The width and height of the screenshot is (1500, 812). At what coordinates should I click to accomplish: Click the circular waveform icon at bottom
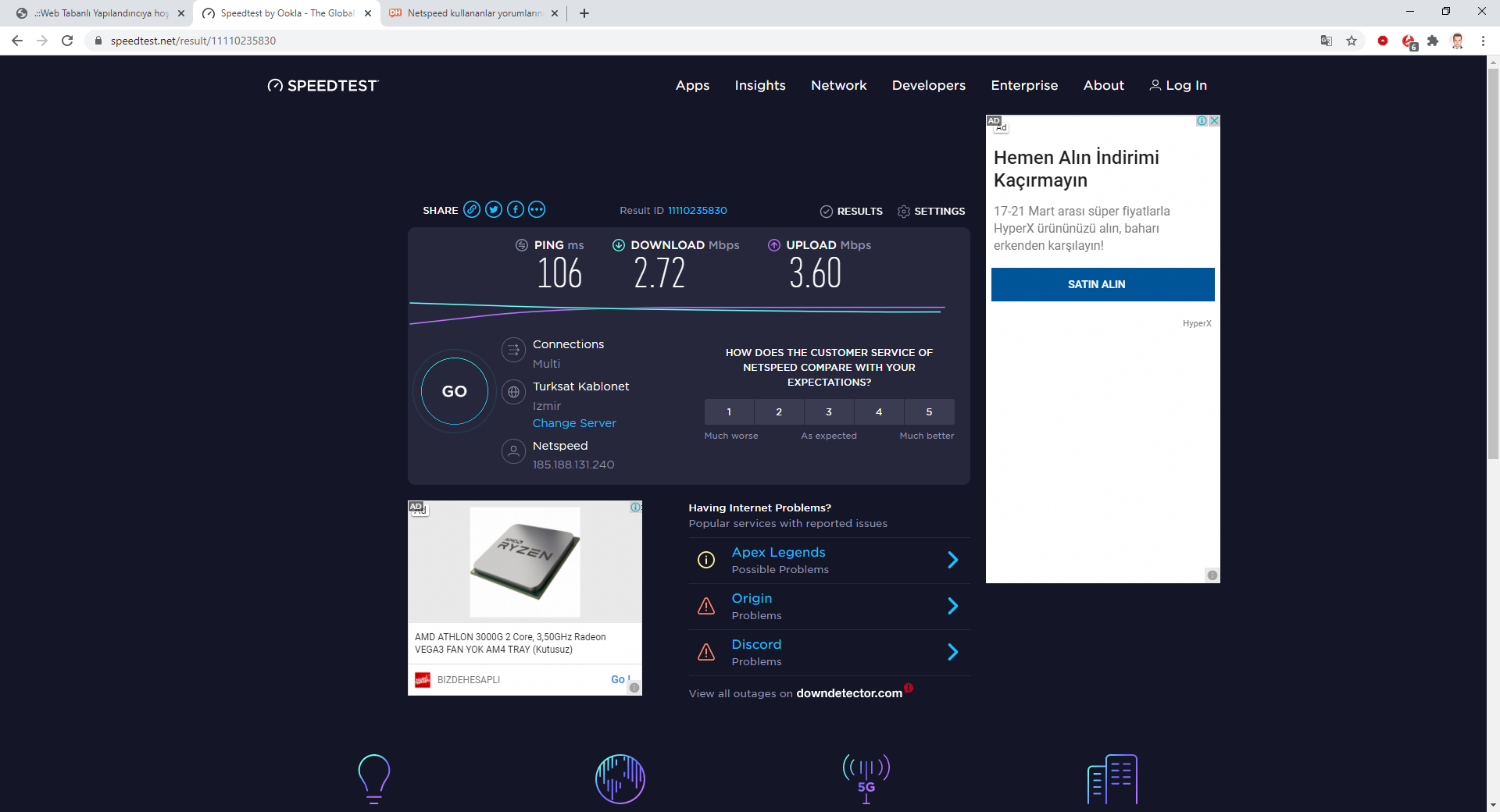[620, 778]
